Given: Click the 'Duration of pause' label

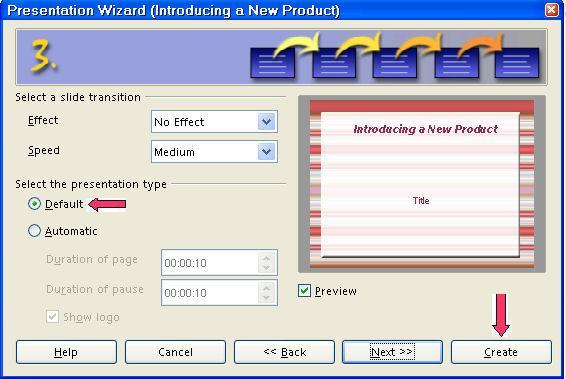Looking at the screenshot, I should pyautogui.click(x=95, y=289).
